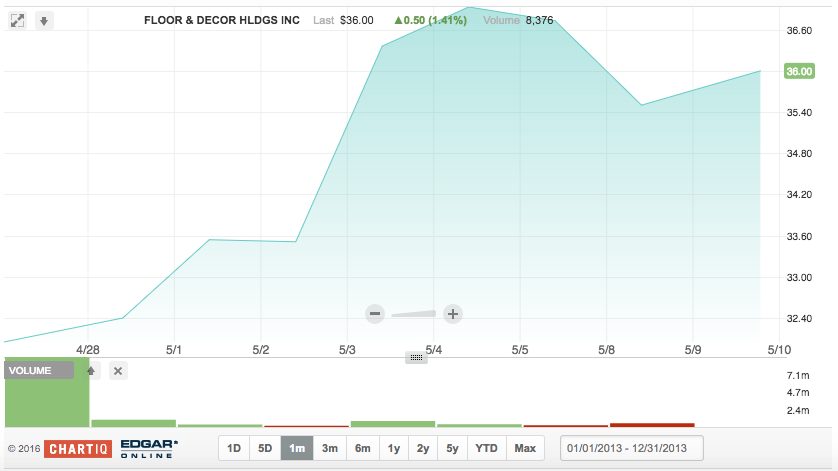
Task: Open the ChartIQ logo link
Action: pyautogui.click(x=78, y=449)
